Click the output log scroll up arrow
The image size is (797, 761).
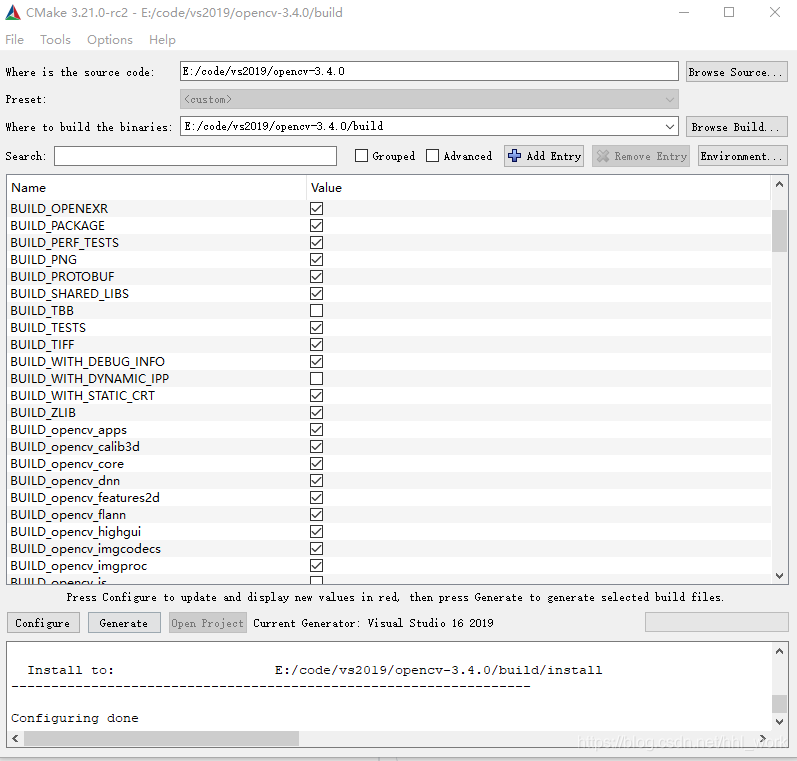pyautogui.click(x=779, y=651)
